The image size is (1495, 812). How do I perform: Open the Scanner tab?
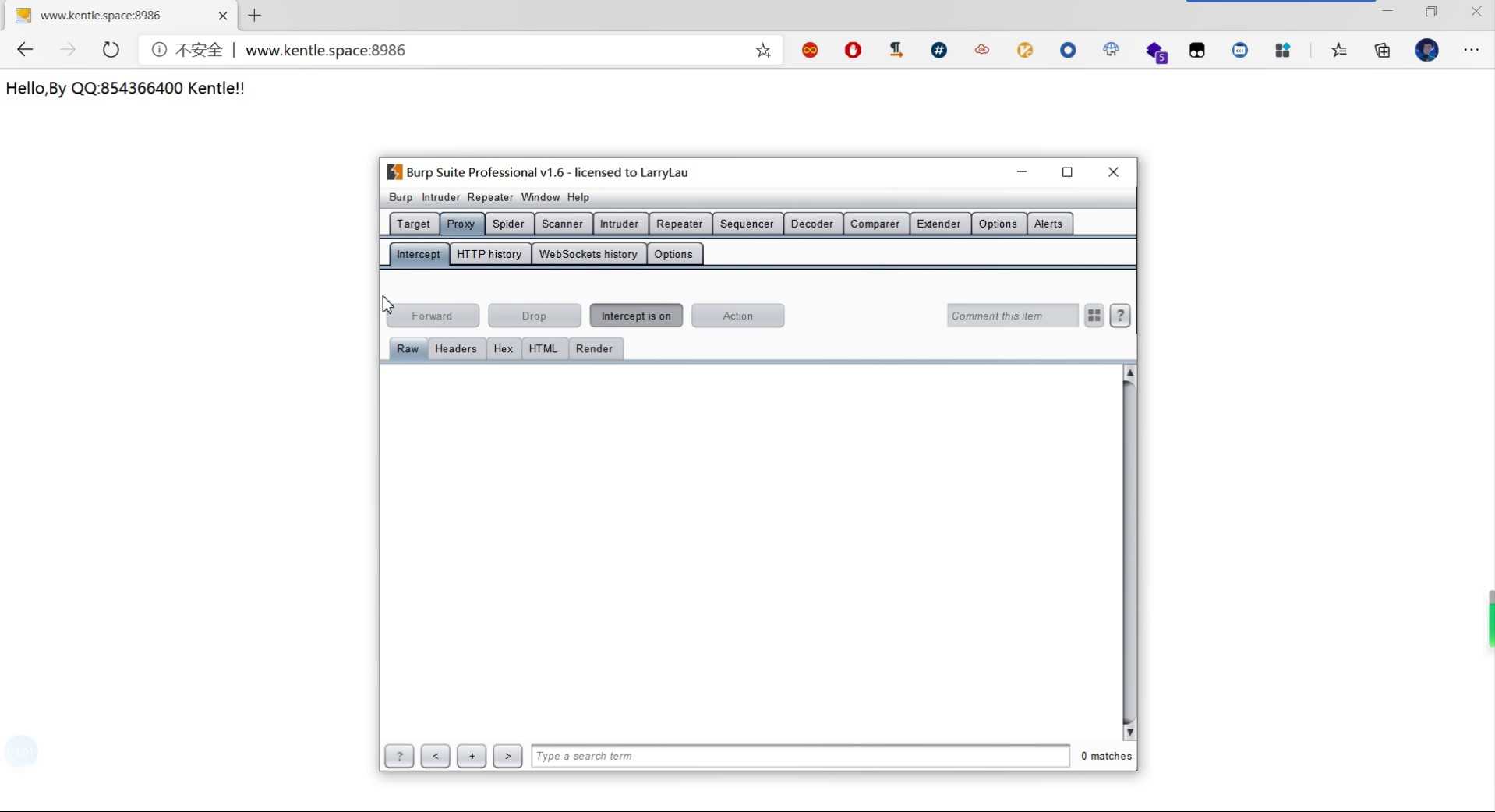tap(562, 224)
